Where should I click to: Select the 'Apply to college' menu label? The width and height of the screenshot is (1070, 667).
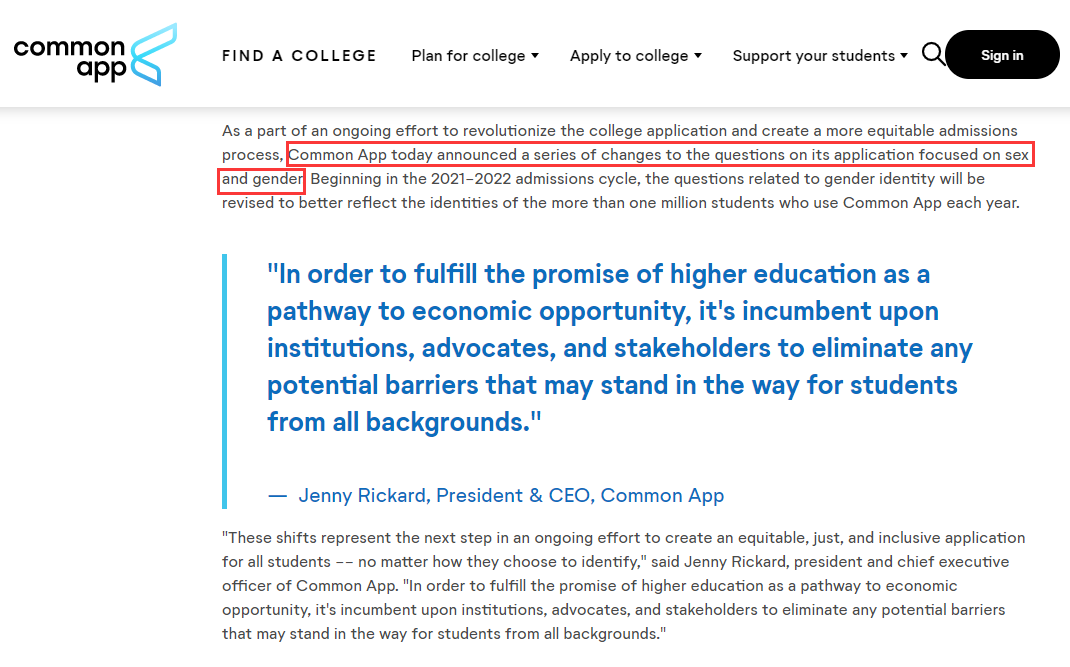point(628,56)
